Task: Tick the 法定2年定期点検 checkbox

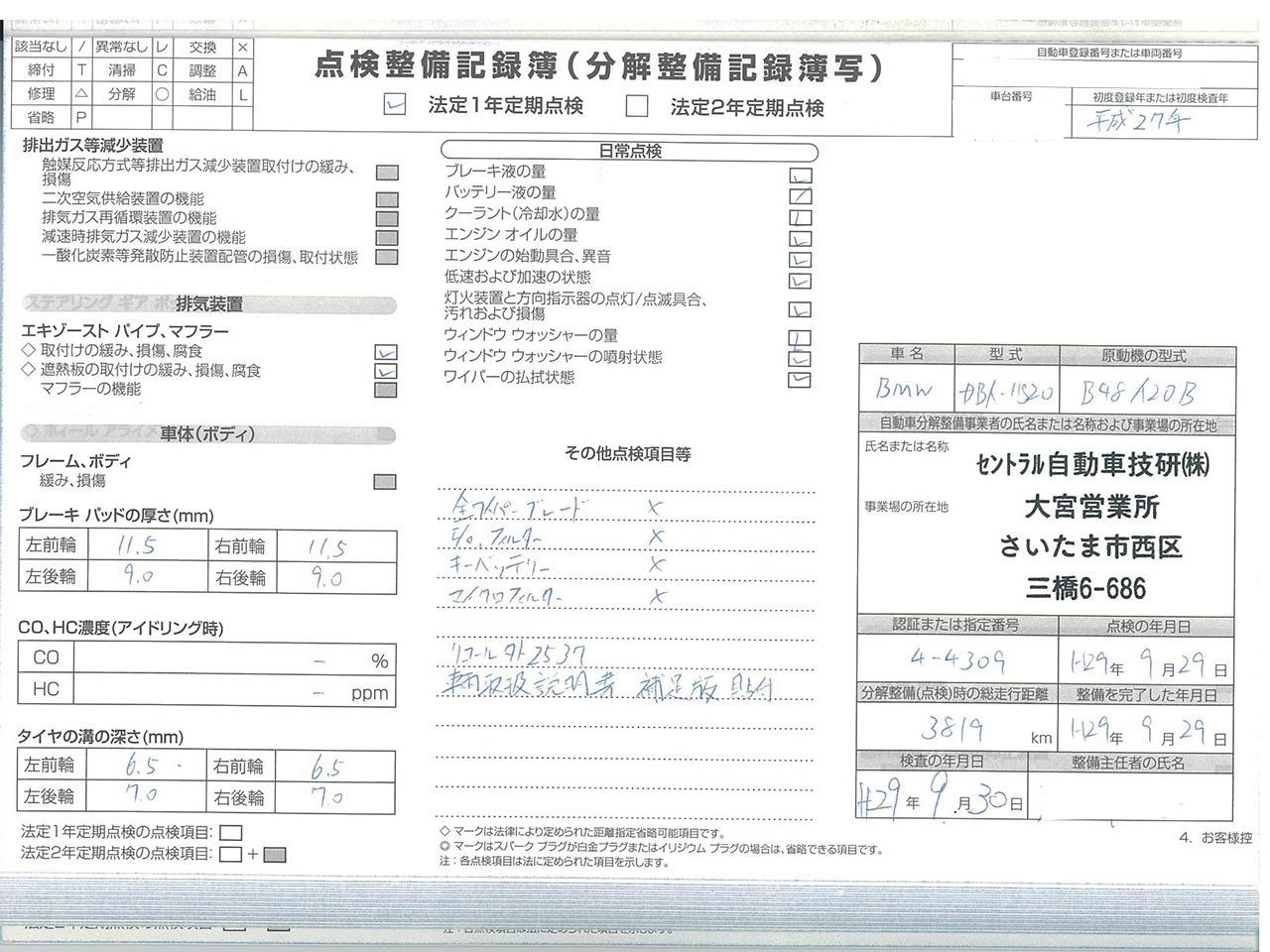Action: [637, 106]
